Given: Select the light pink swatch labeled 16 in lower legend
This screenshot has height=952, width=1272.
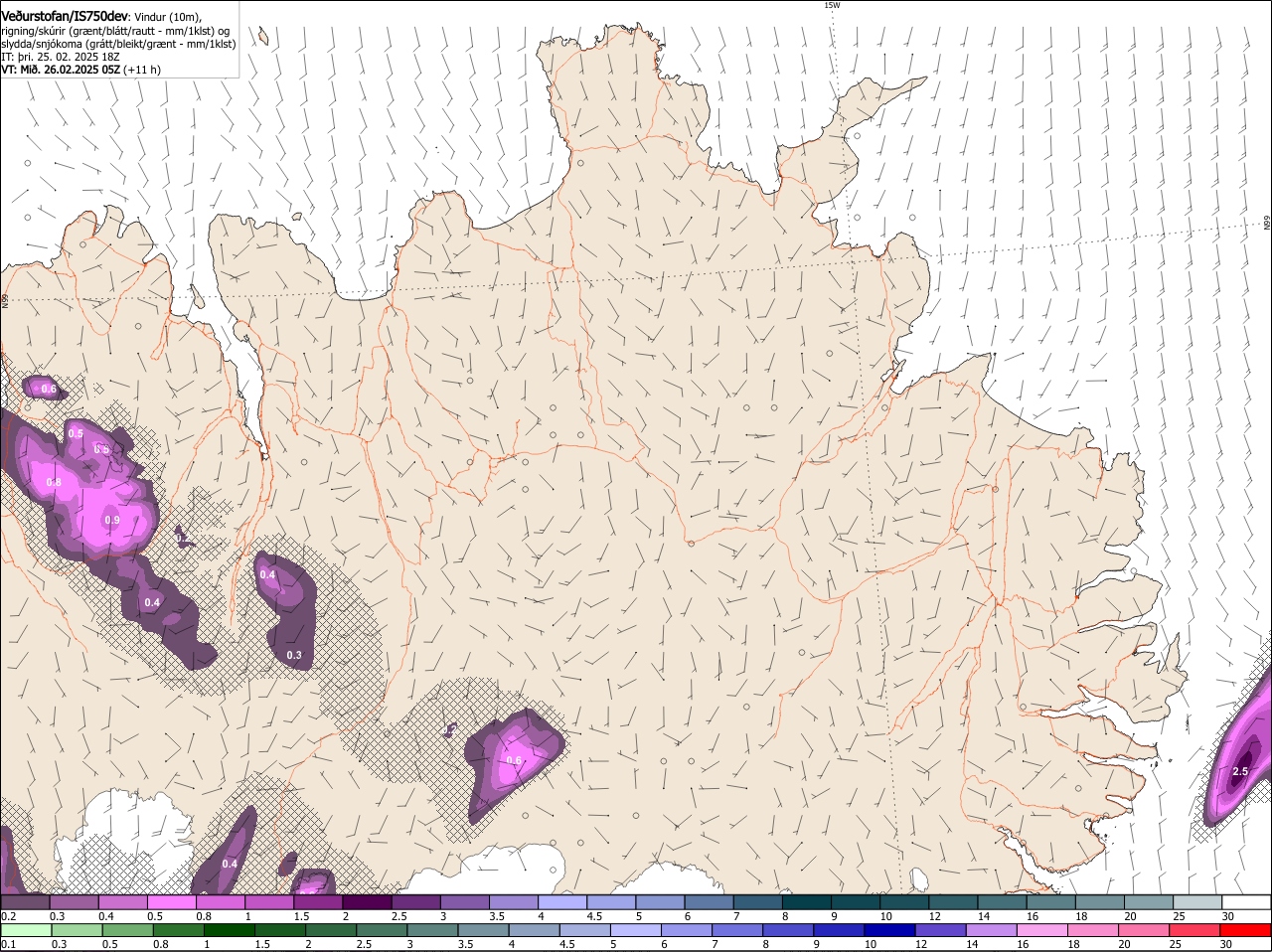Looking at the screenshot, I should [1043, 930].
